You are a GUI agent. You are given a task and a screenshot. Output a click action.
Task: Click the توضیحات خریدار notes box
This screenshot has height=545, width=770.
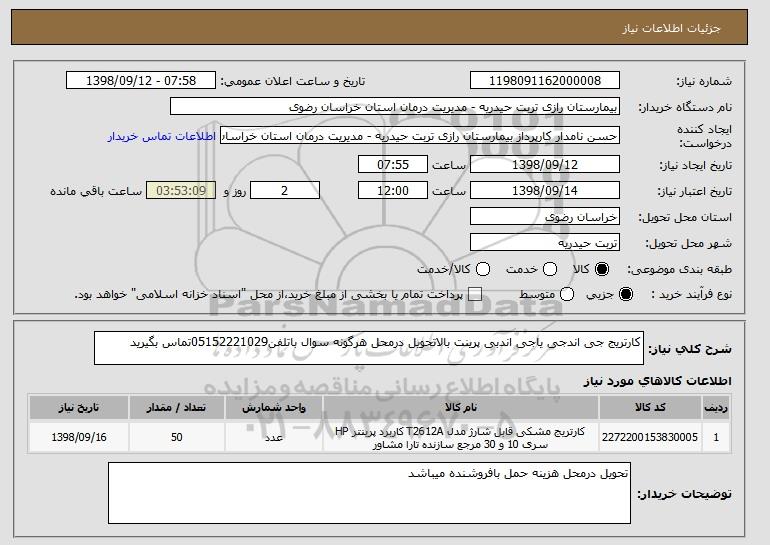click(369, 493)
